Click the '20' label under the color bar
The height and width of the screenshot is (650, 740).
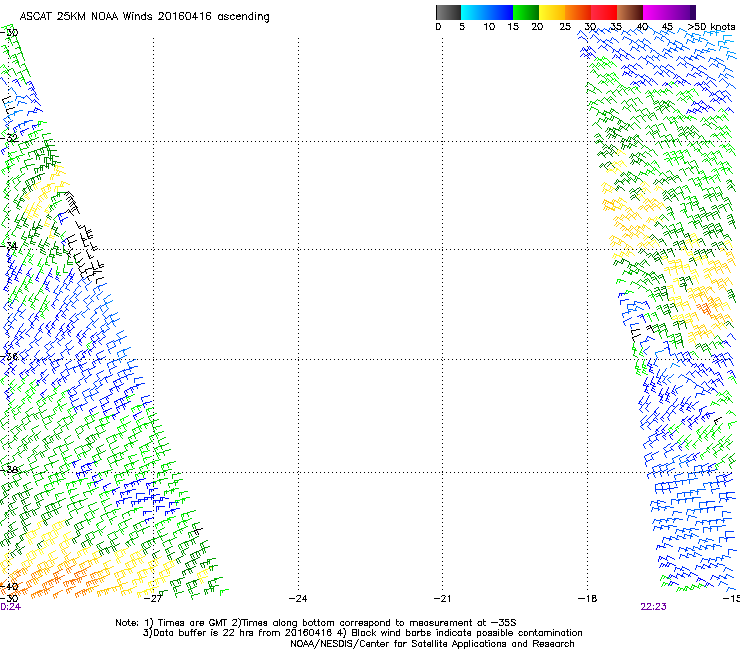point(537,27)
